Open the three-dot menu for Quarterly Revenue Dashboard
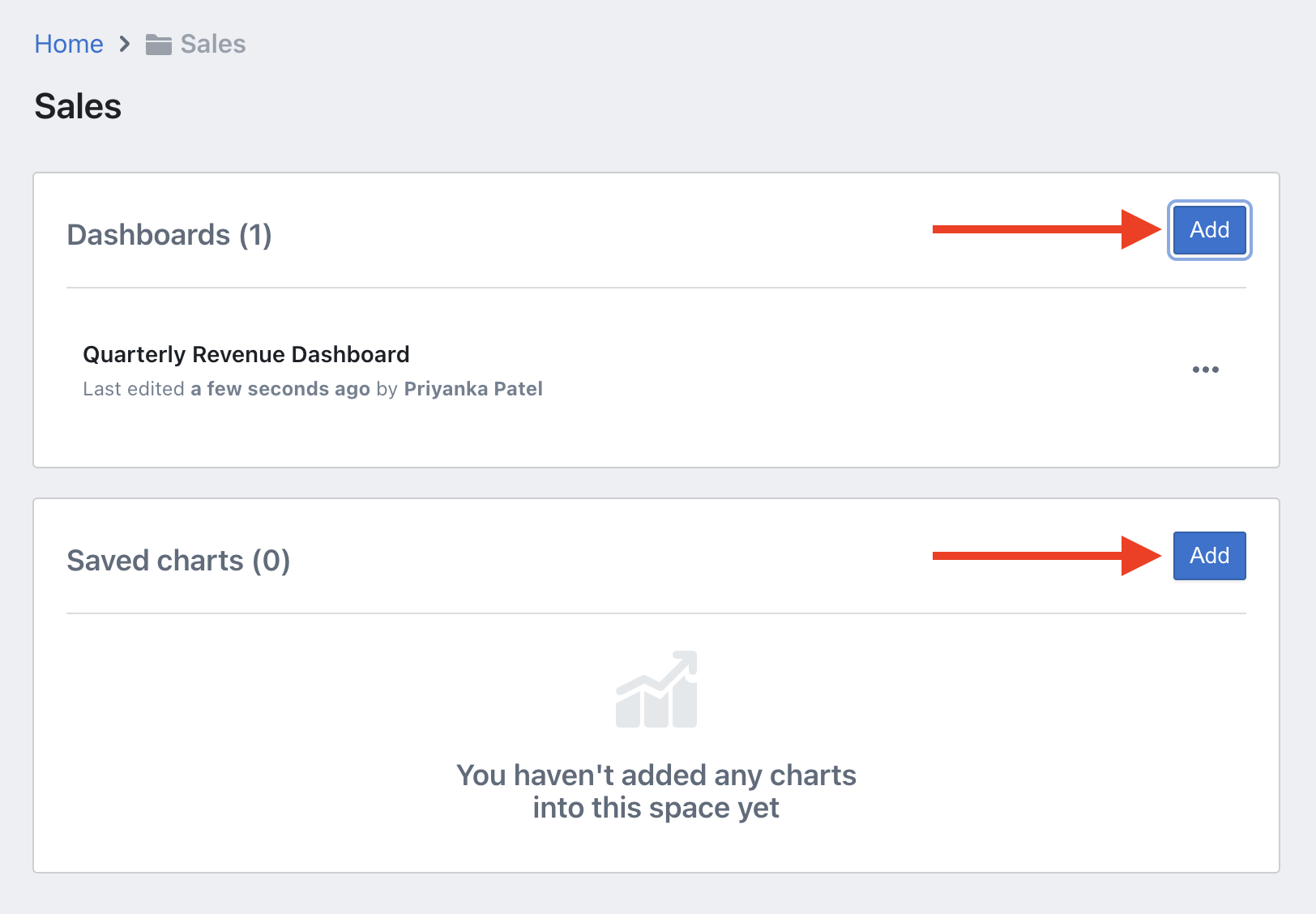 pyautogui.click(x=1205, y=369)
